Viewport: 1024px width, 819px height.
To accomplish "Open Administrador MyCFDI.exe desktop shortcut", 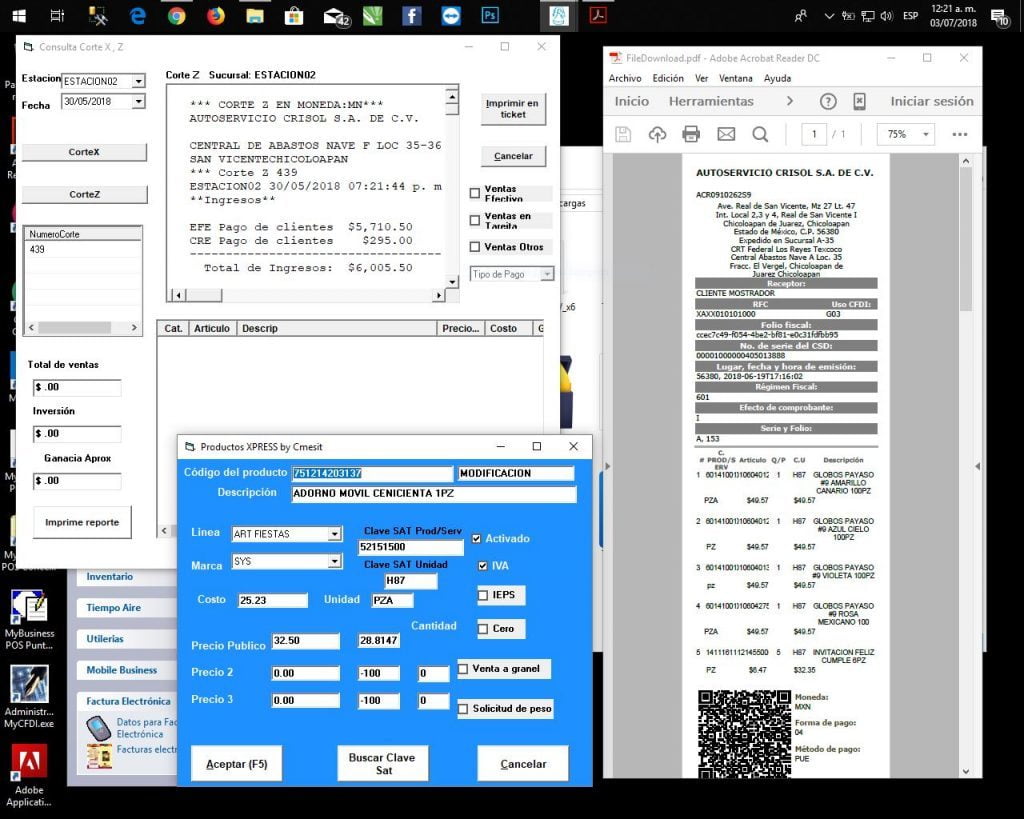I will pos(29,697).
